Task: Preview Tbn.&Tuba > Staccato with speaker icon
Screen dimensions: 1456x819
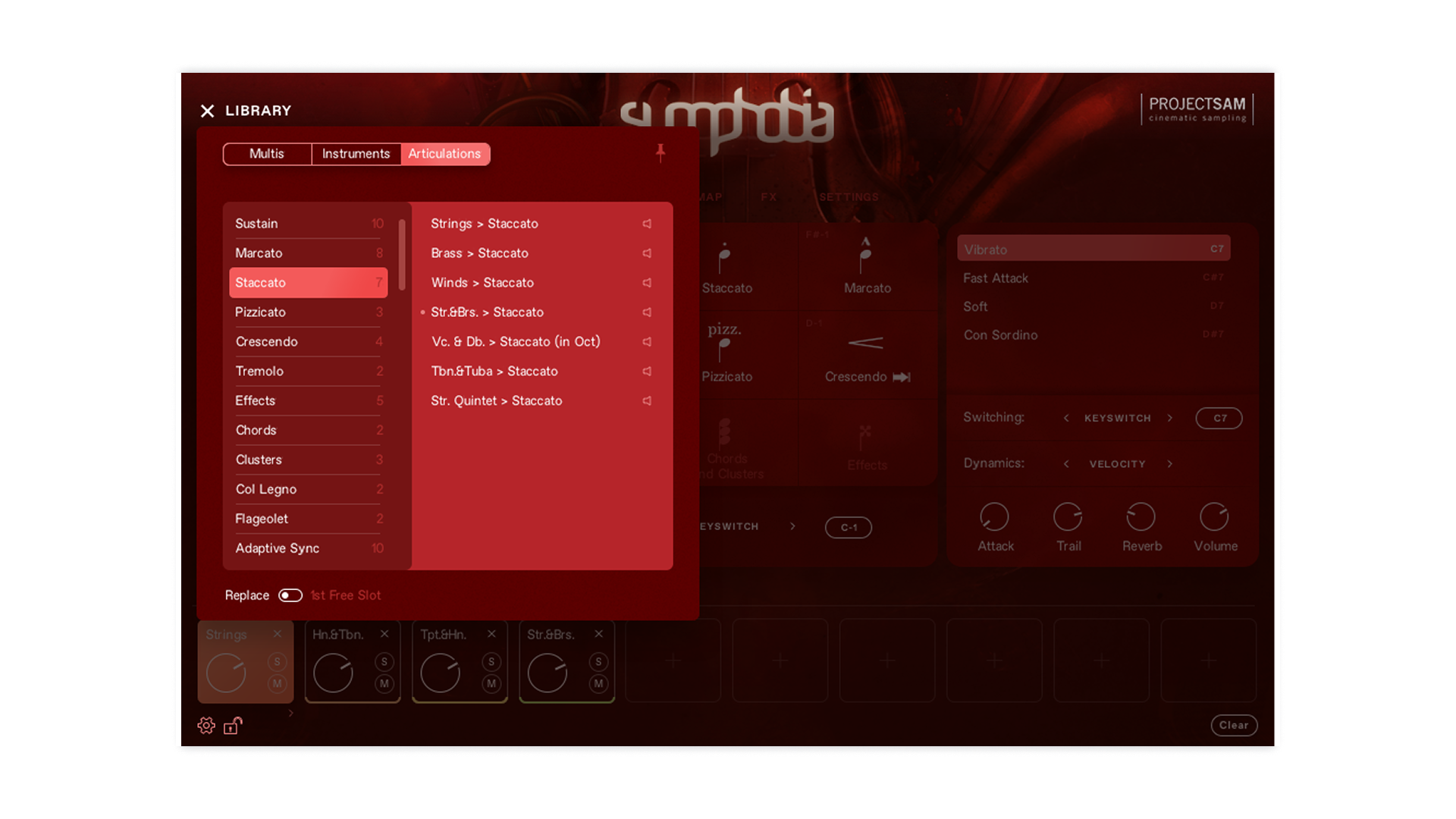Action: pos(647,372)
